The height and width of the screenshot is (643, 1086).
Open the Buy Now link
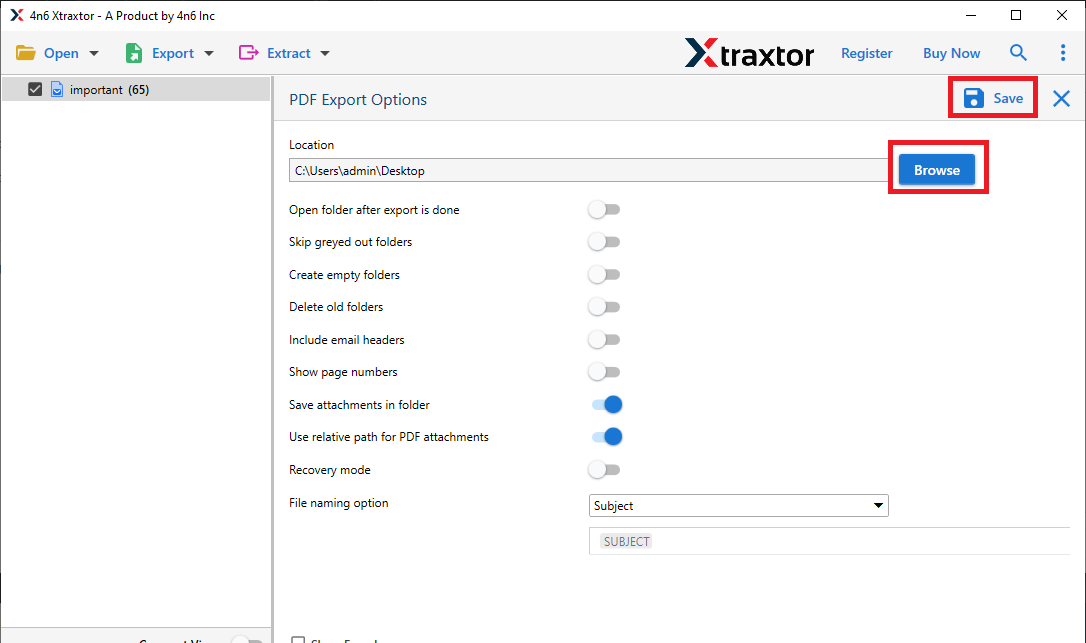click(x=951, y=53)
